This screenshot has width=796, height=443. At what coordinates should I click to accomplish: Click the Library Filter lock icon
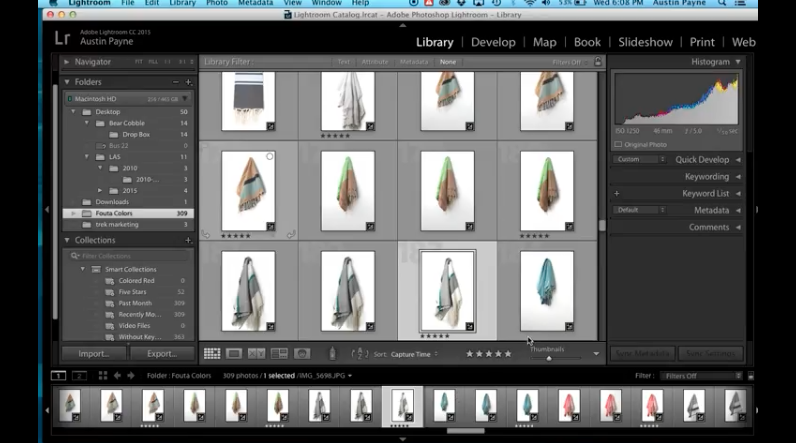coord(598,61)
